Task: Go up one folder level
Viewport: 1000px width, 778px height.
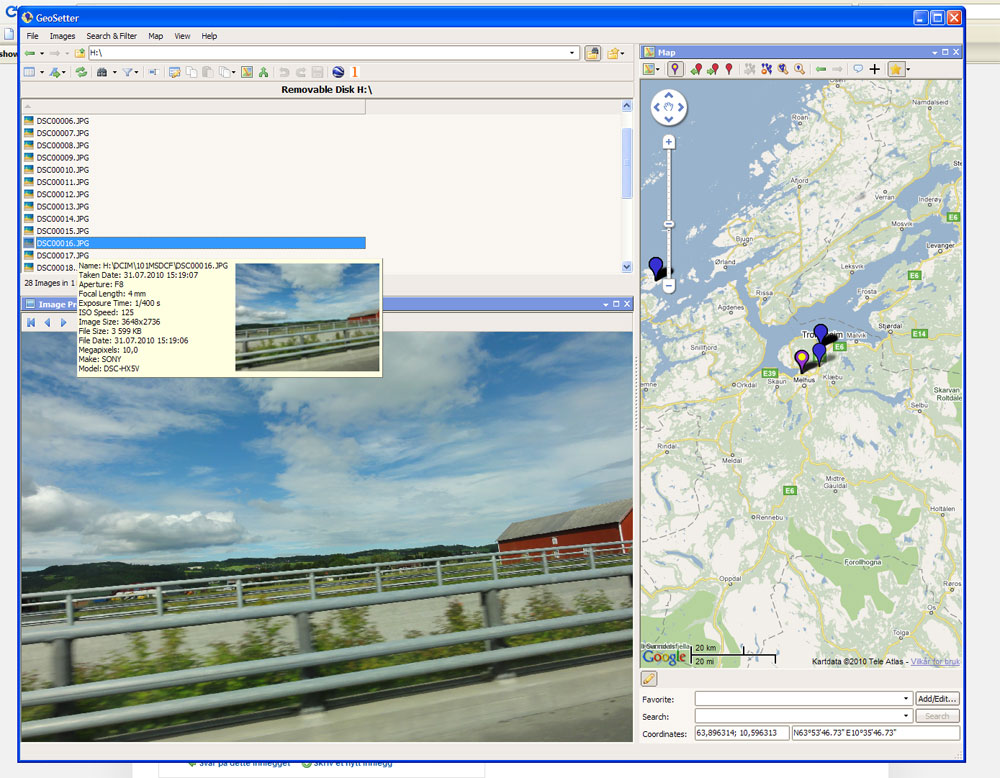Action: (80, 53)
